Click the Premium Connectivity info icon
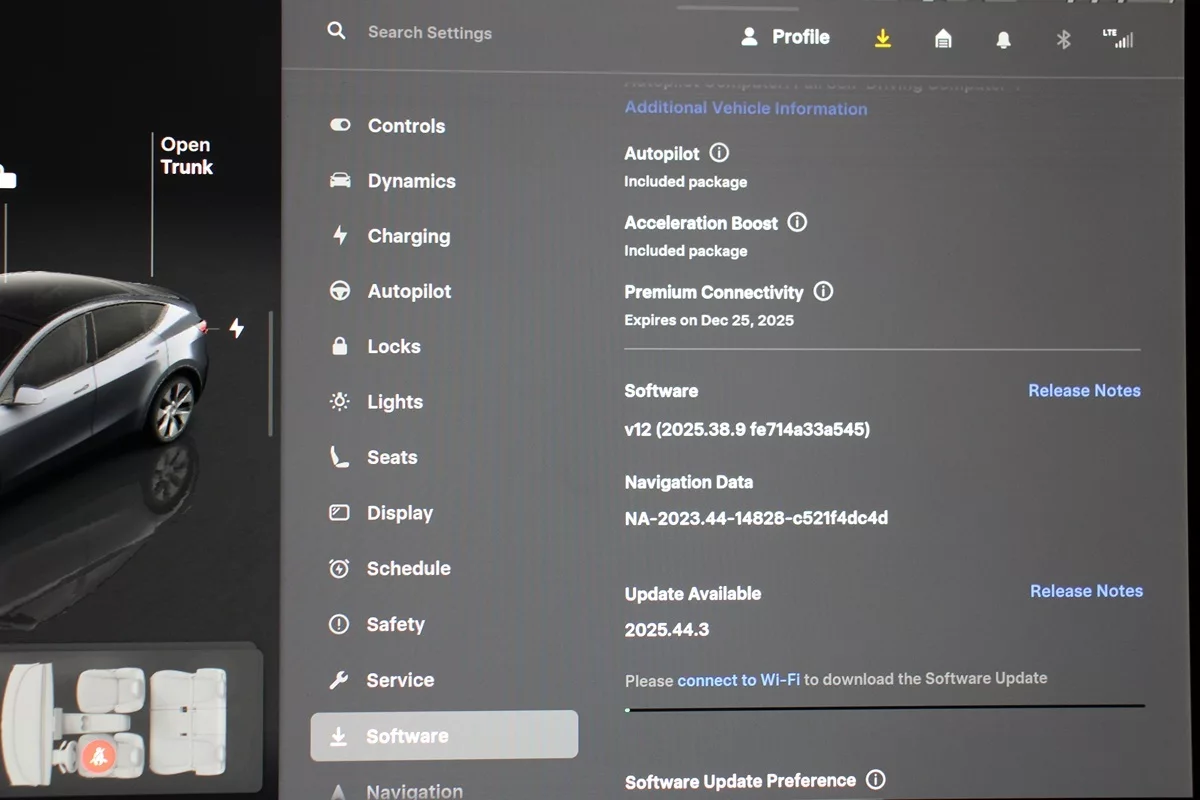 pyautogui.click(x=823, y=291)
